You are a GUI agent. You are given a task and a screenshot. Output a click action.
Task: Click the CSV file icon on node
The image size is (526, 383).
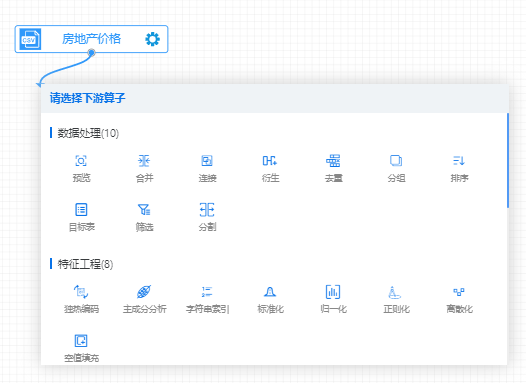(x=30, y=40)
